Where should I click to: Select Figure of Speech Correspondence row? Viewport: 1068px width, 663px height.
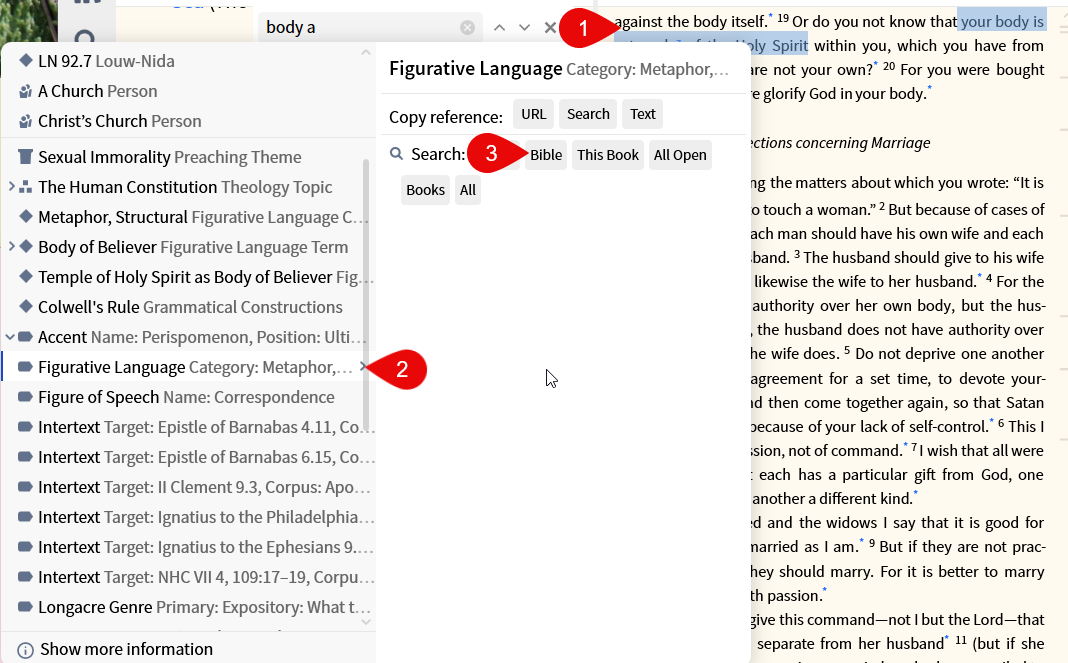[188, 397]
